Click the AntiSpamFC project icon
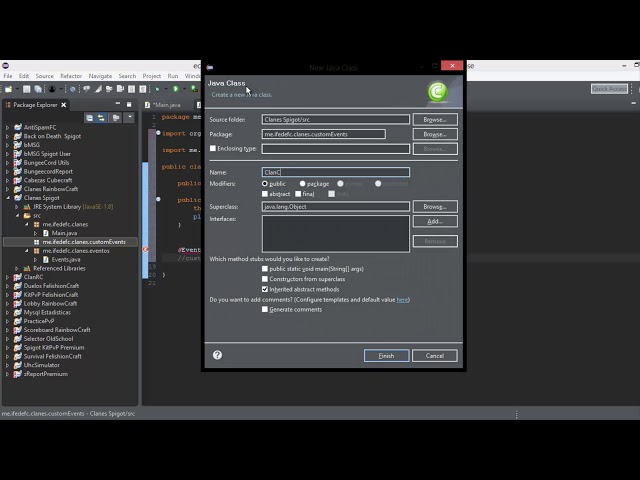Viewport: 640px width, 480px height. coord(18,127)
